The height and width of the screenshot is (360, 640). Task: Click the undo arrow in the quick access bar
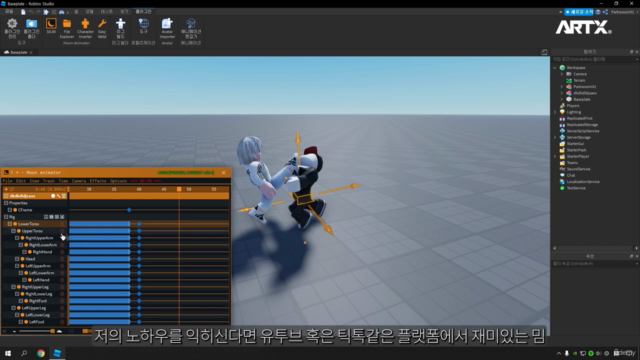point(31,12)
